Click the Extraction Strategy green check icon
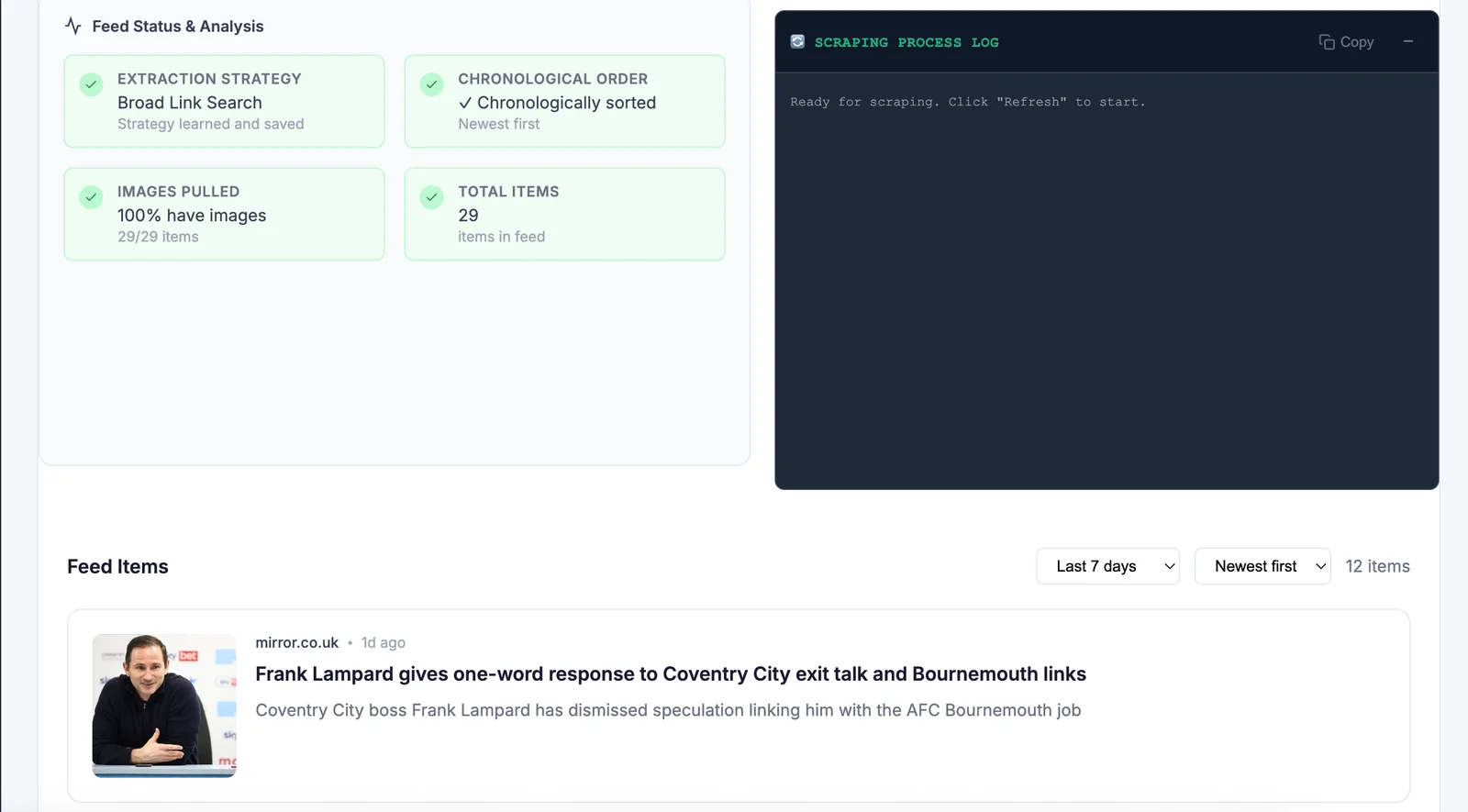1468x812 pixels. pos(91,84)
